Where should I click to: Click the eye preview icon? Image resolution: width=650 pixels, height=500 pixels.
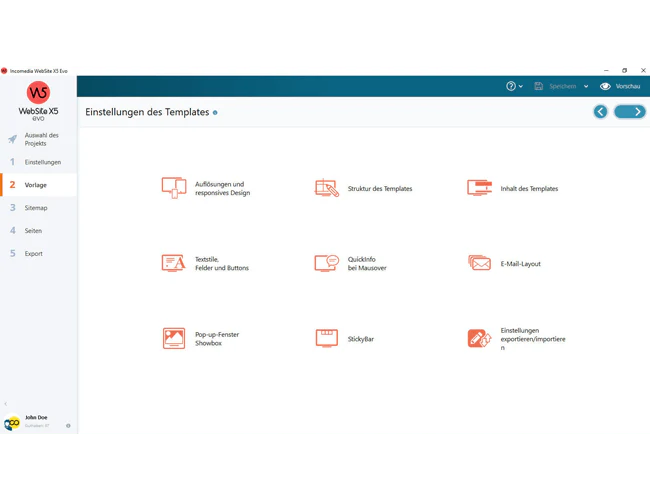pyautogui.click(x=605, y=86)
